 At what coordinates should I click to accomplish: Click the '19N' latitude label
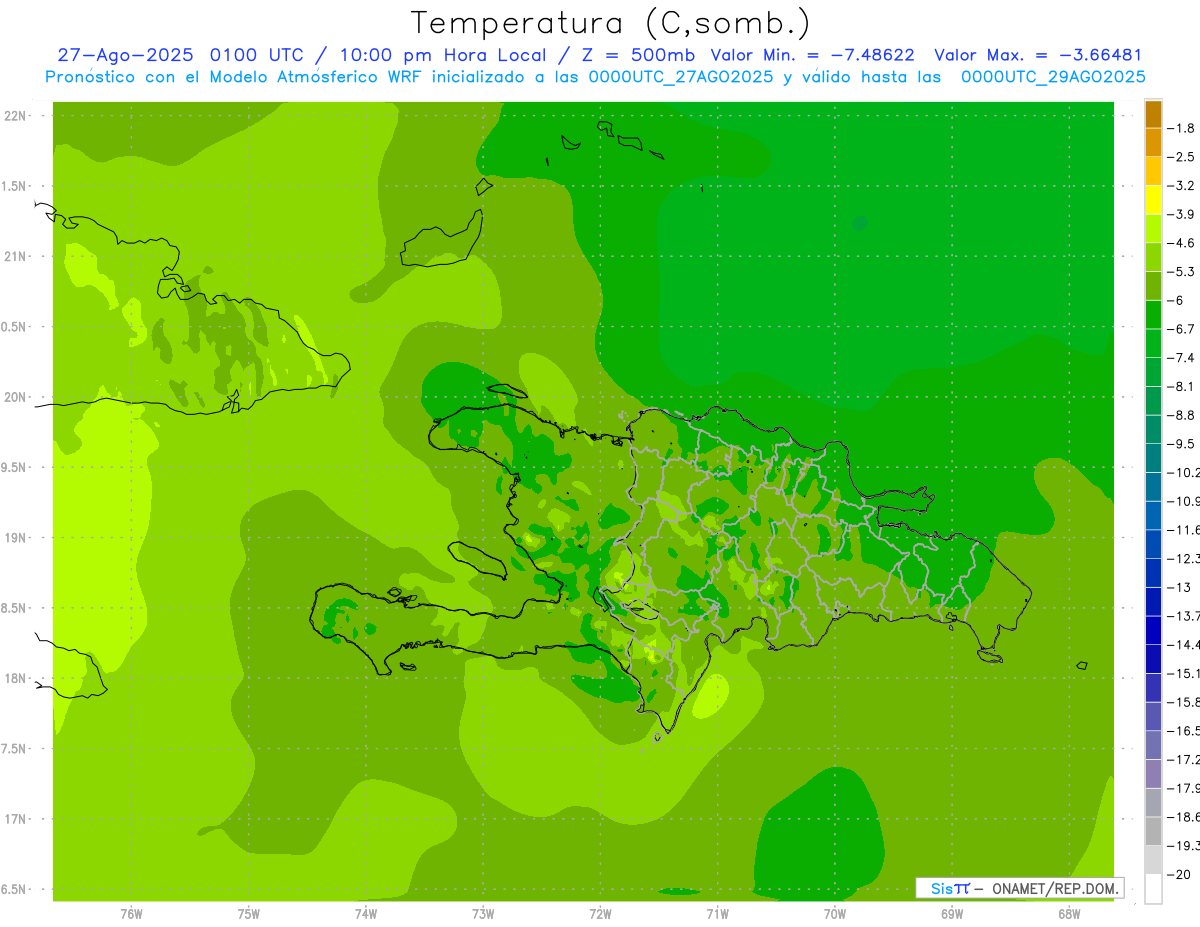pyautogui.click(x=15, y=538)
